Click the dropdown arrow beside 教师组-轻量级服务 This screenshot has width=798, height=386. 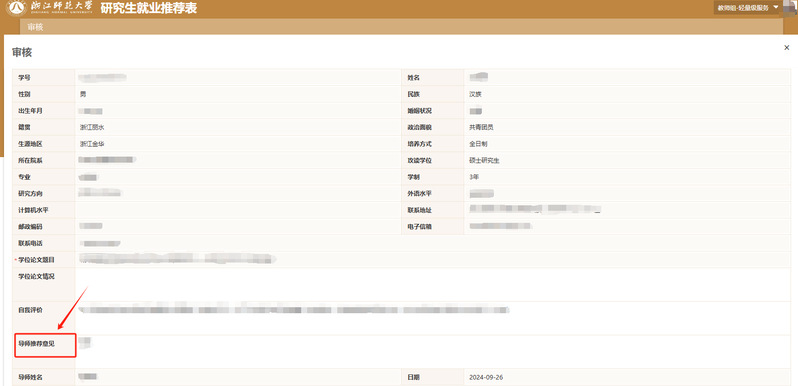pos(776,8)
